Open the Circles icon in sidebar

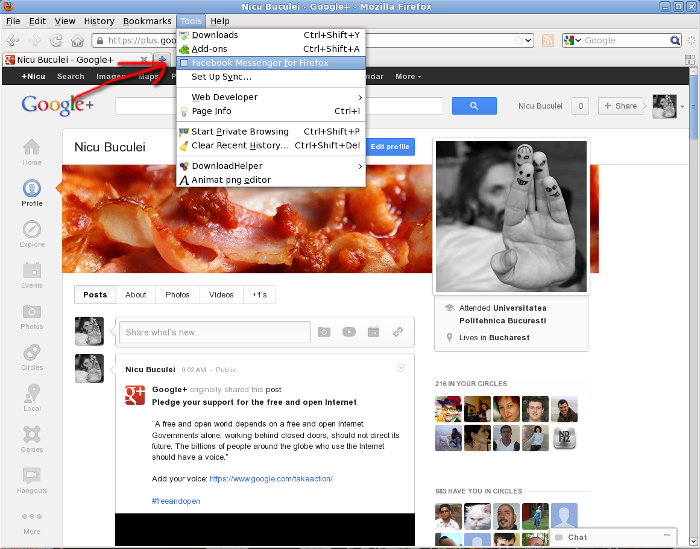tap(32, 352)
